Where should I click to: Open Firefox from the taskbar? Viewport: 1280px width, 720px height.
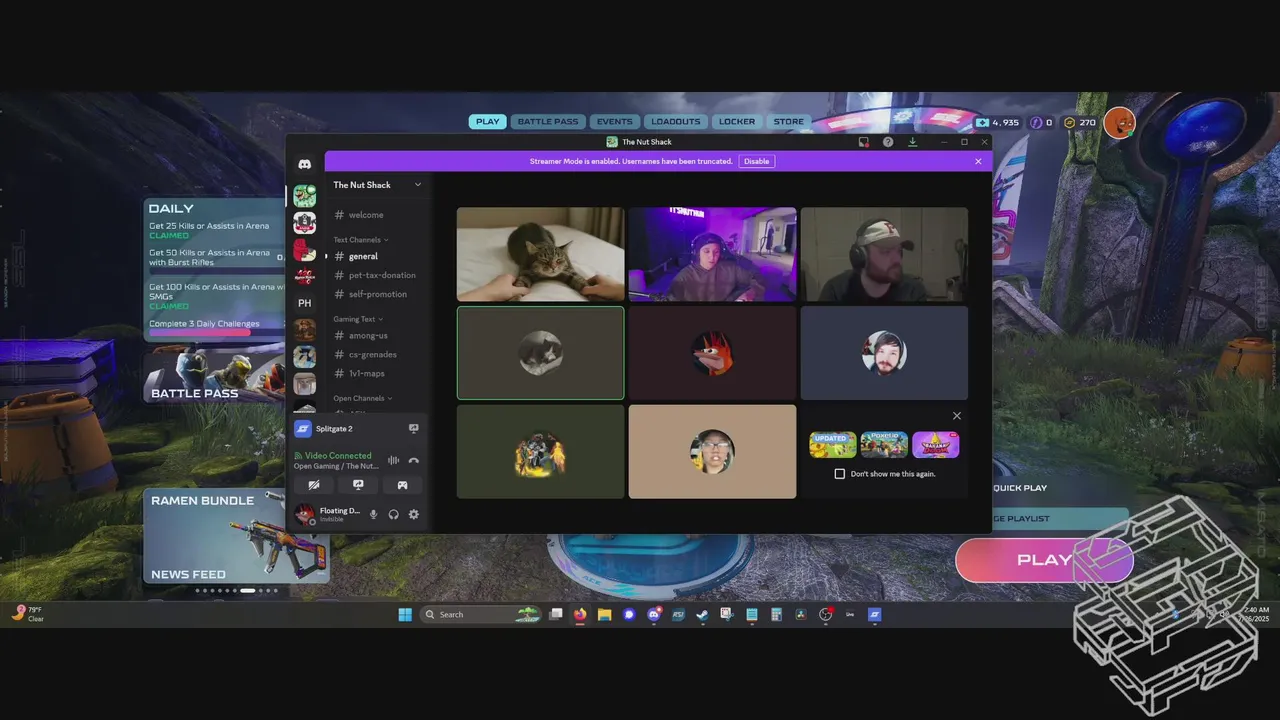[x=579, y=614]
